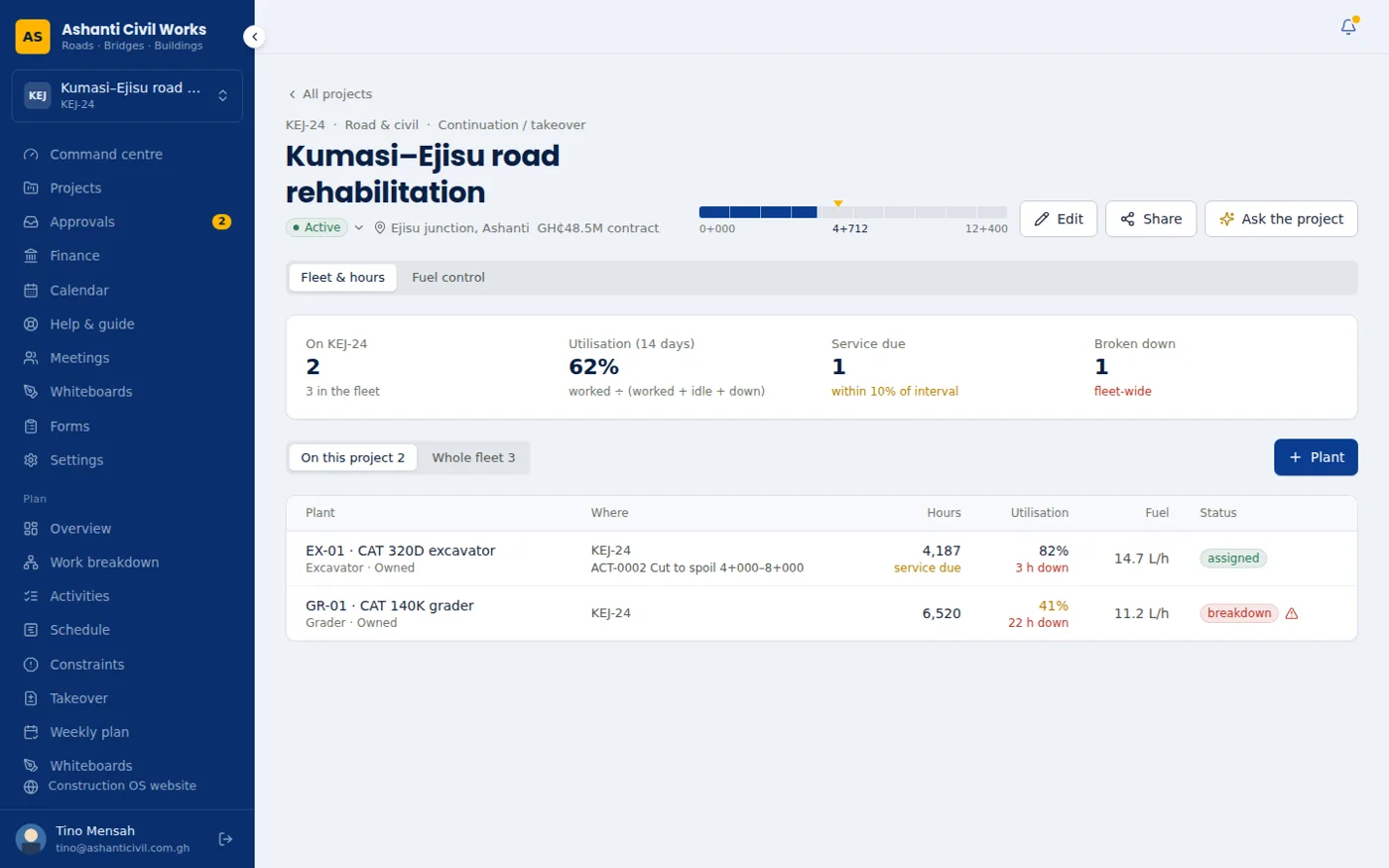1389x868 pixels.
Task: Open Ask the project assistant
Action: 1281,219
